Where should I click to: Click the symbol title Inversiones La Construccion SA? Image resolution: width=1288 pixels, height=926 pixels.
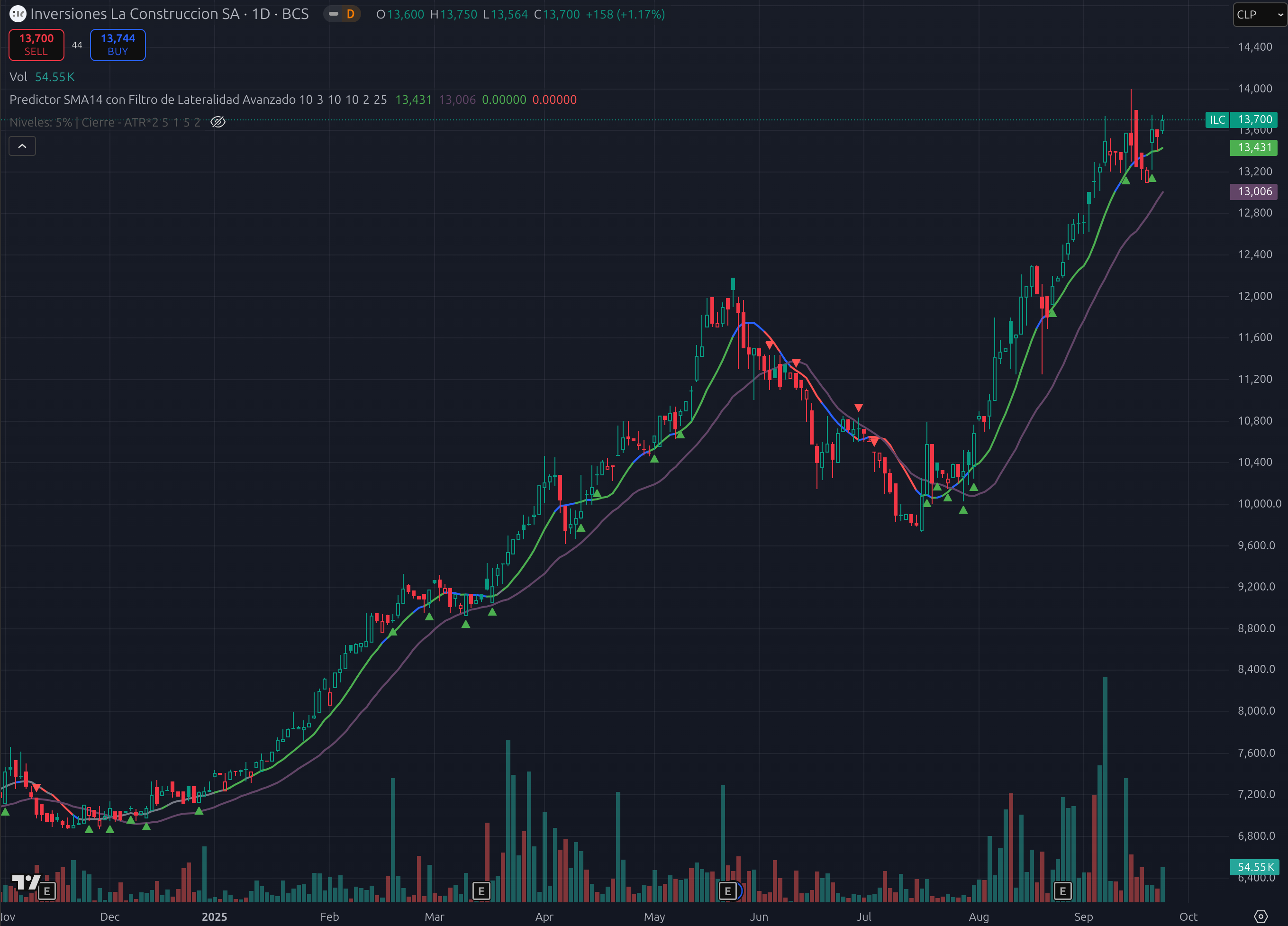point(135,14)
